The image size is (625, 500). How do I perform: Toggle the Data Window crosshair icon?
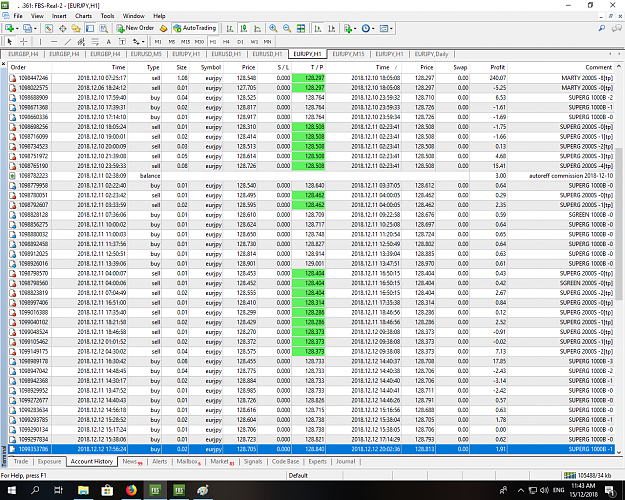coord(63,28)
